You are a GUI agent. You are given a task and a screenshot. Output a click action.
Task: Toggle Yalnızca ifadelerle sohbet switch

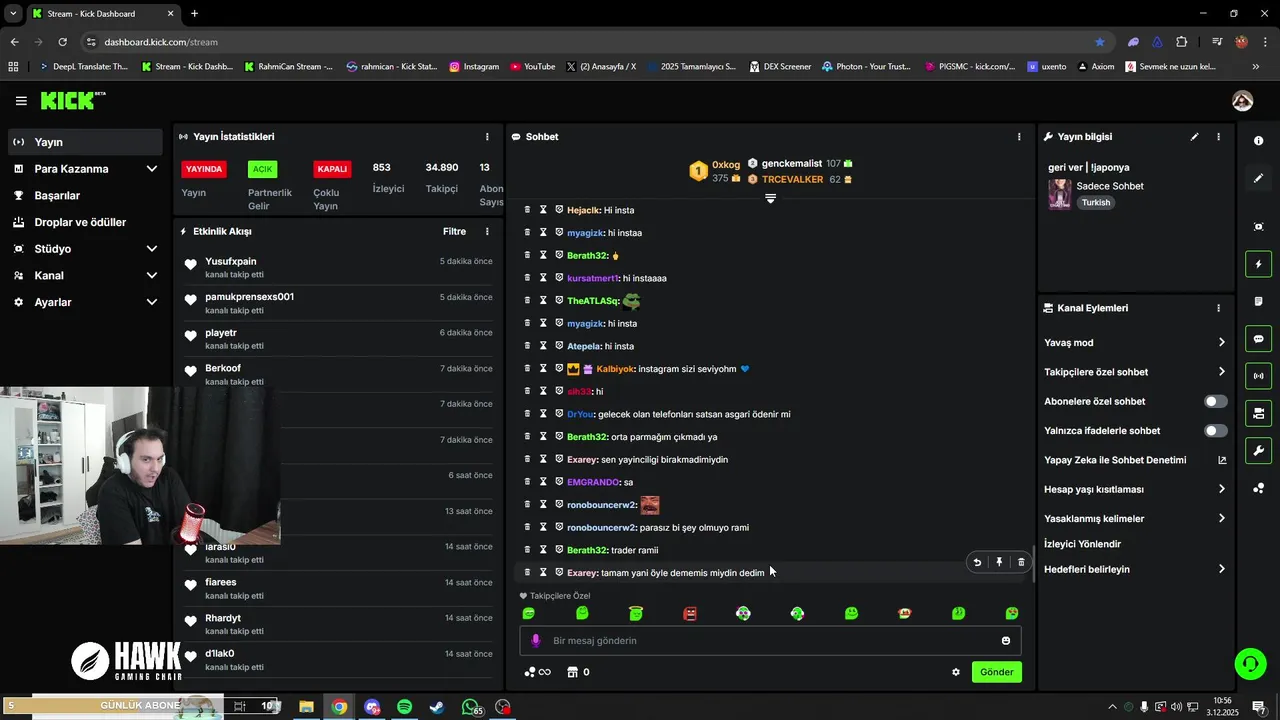click(x=1216, y=431)
